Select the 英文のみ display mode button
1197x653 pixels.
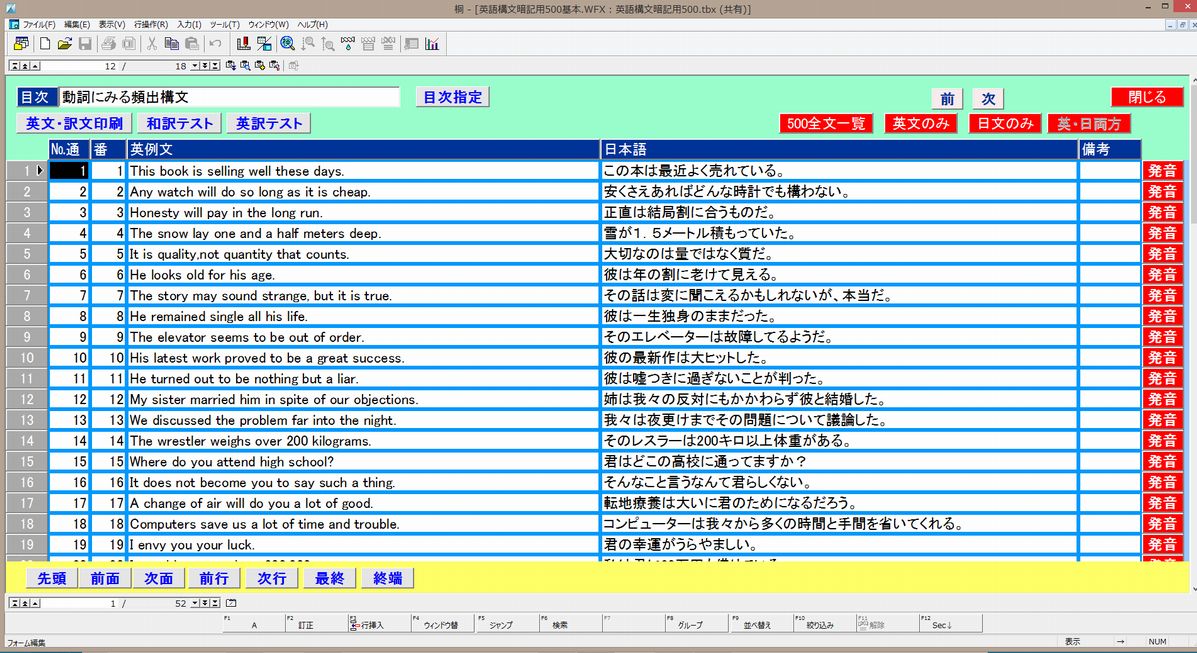[x=914, y=124]
